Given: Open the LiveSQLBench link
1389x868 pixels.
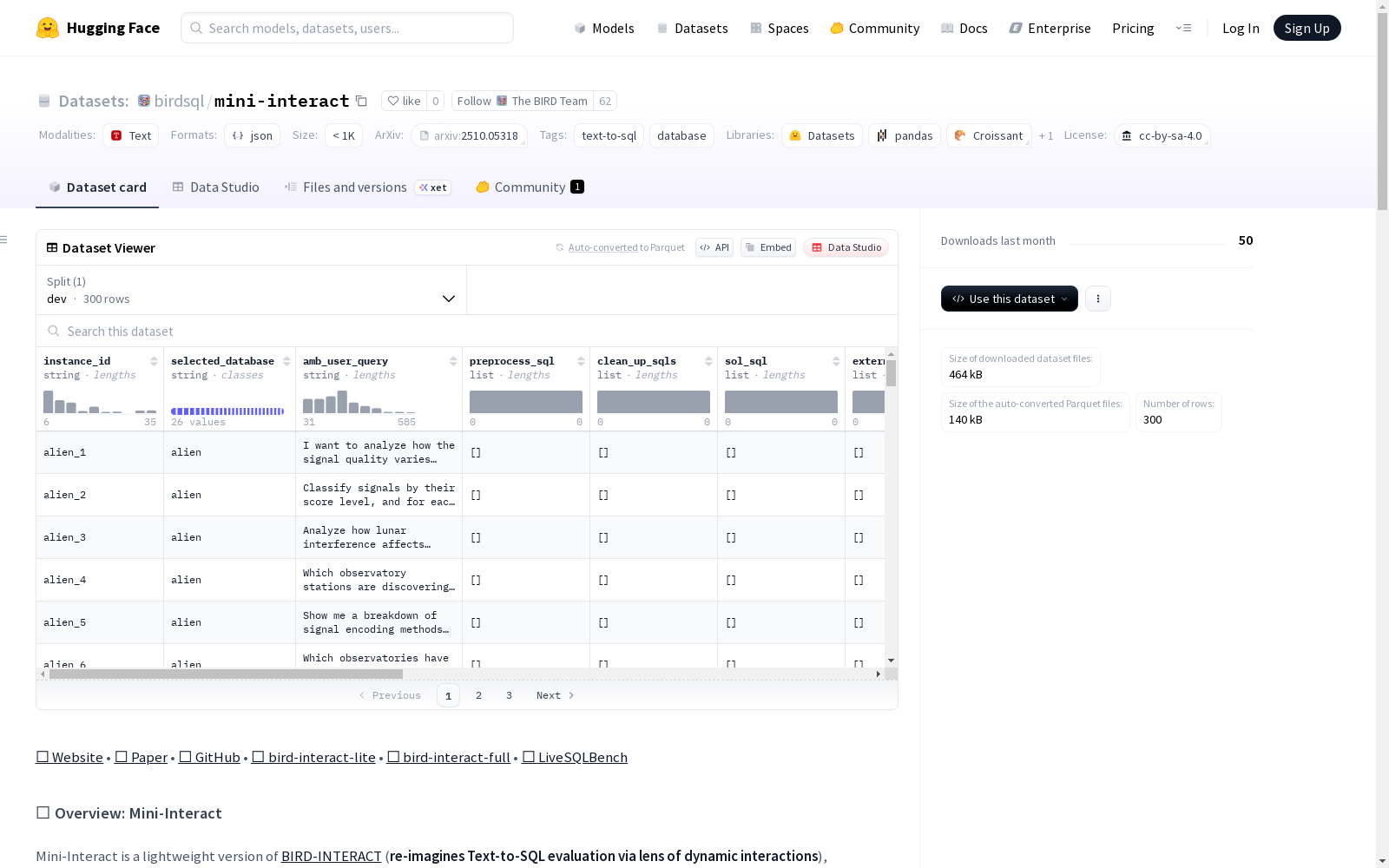Looking at the screenshot, I should 575,757.
